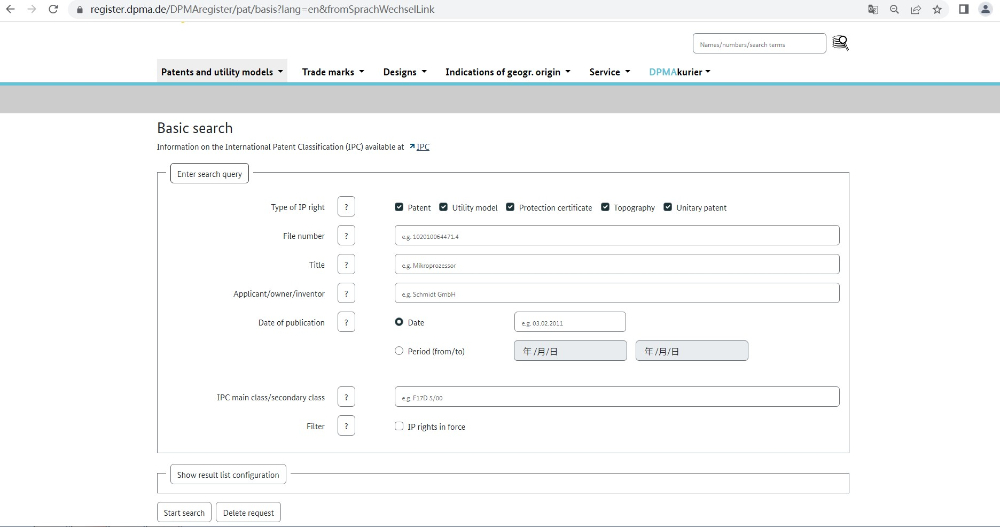Image resolution: width=1000 pixels, height=527 pixels.
Task: Uncheck the Utility model checkbox
Action: pyautogui.click(x=444, y=207)
